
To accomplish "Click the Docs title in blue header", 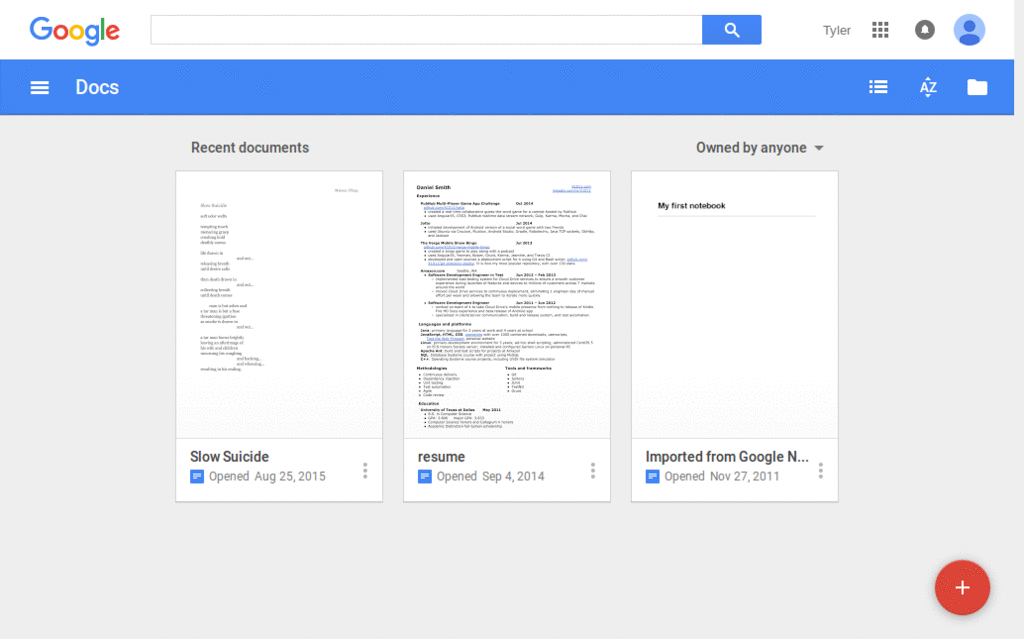I will tap(97, 87).
